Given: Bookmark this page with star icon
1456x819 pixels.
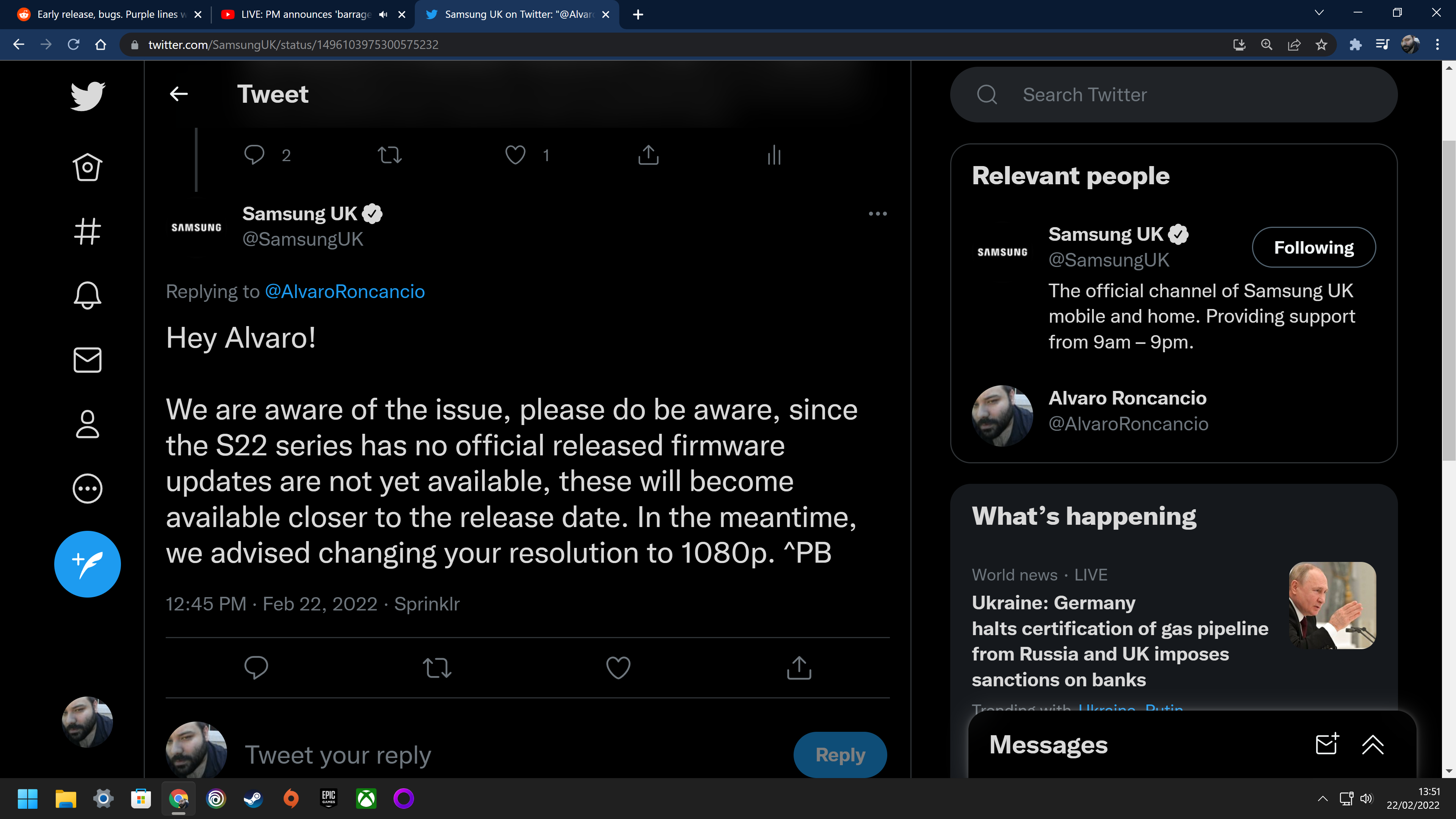Looking at the screenshot, I should point(1321,44).
